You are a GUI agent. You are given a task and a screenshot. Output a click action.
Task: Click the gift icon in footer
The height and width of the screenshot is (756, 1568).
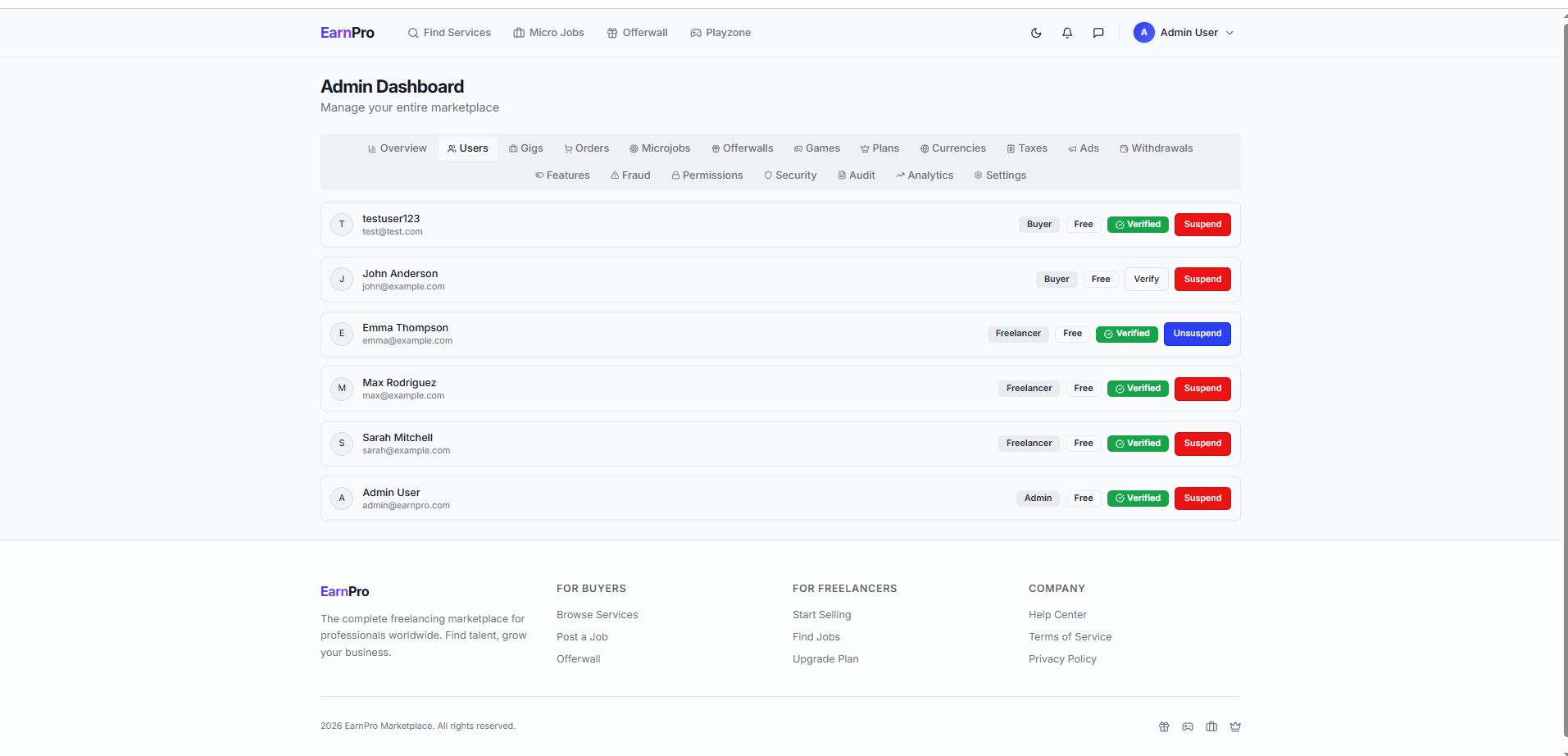click(x=1164, y=726)
